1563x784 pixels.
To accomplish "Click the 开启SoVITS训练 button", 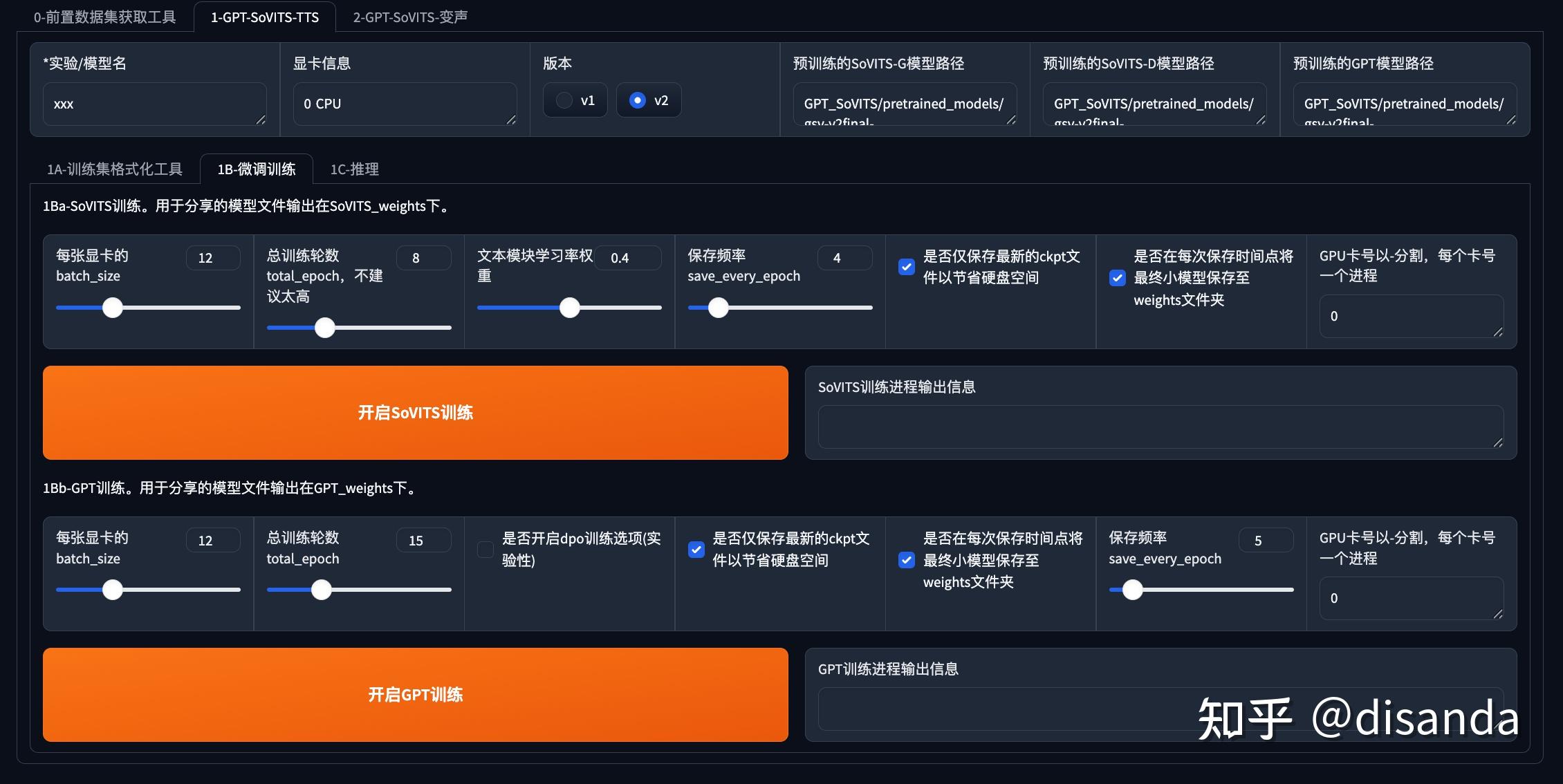I will pyautogui.click(x=415, y=412).
